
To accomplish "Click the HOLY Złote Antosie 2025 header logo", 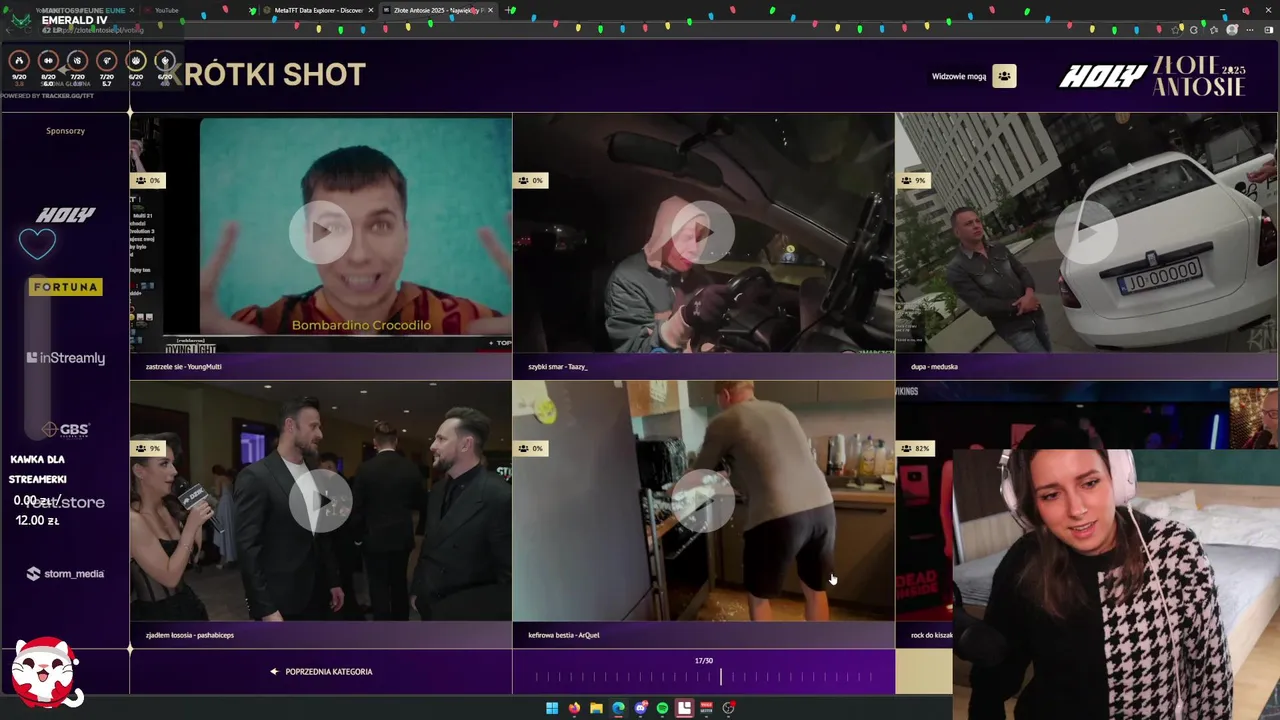I will pos(1152,75).
